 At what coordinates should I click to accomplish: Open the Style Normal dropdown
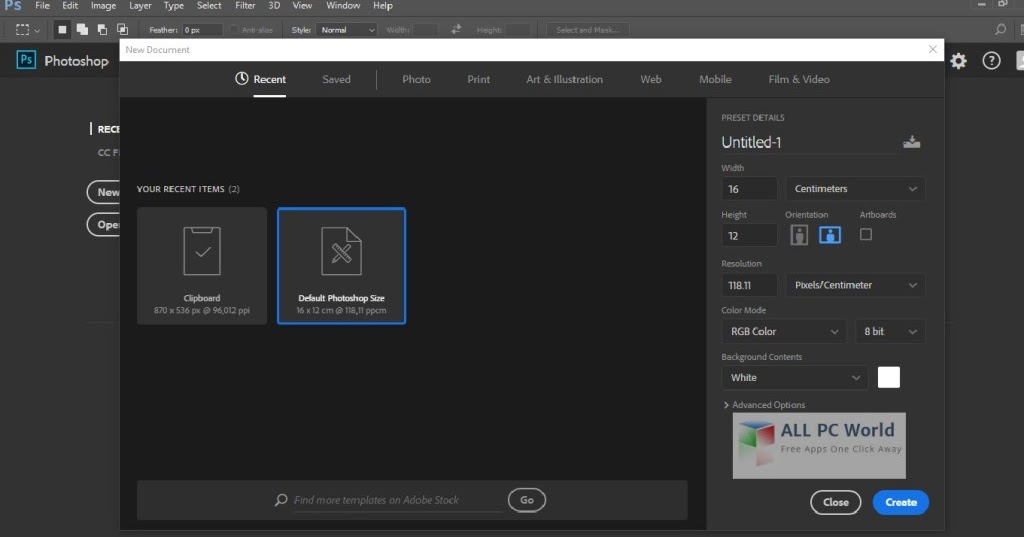[x=346, y=29]
